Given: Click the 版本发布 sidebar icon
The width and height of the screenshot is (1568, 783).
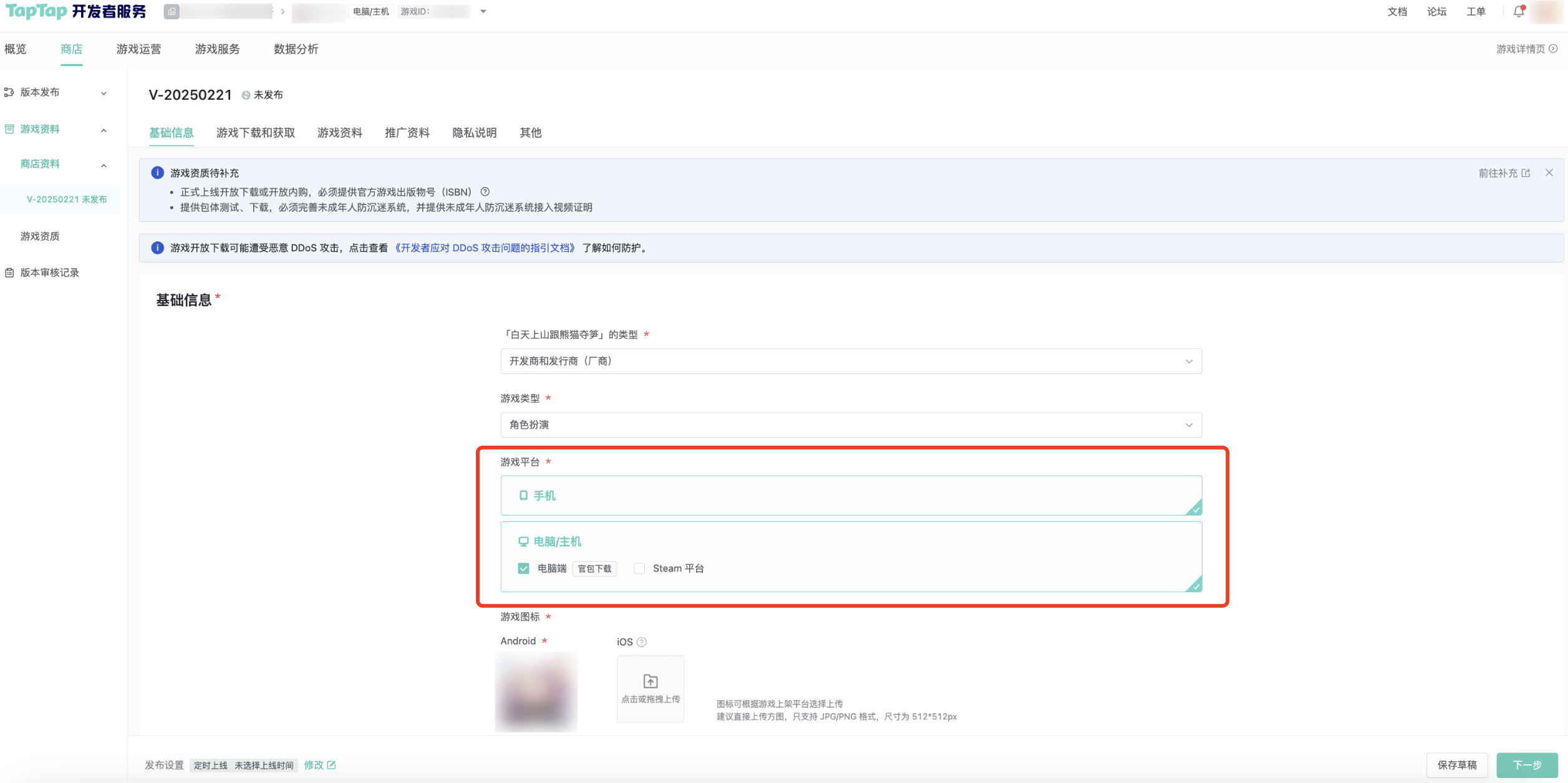Looking at the screenshot, I should point(9,92).
